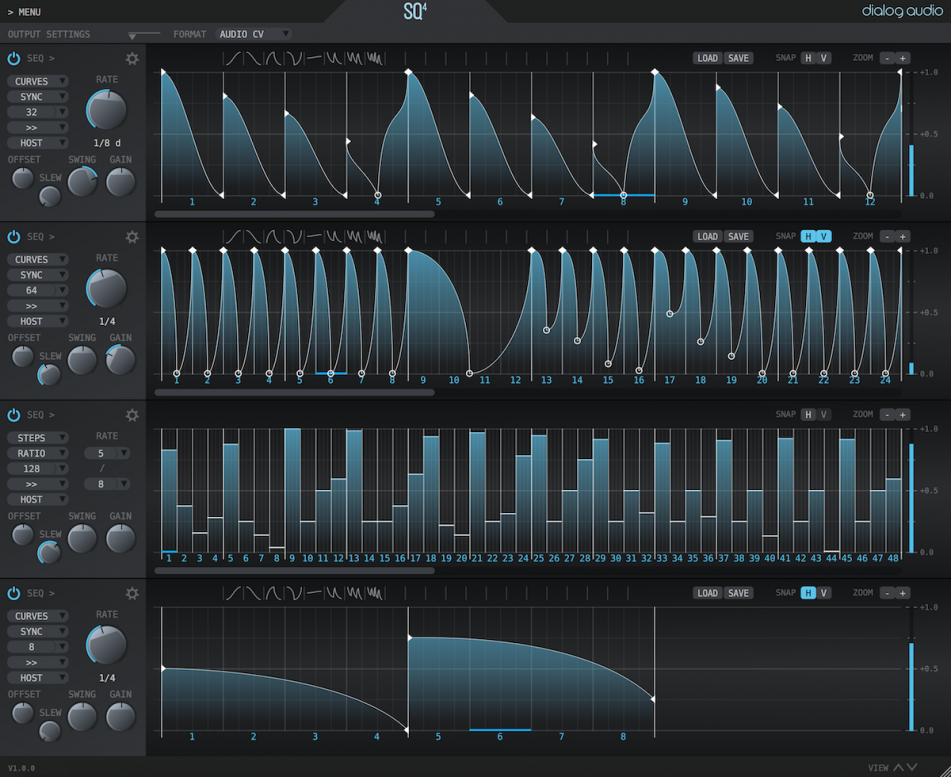Select the flat line shape icon above SEQ 2
Screen dimensions: 951x777
[x=313, y=237]
